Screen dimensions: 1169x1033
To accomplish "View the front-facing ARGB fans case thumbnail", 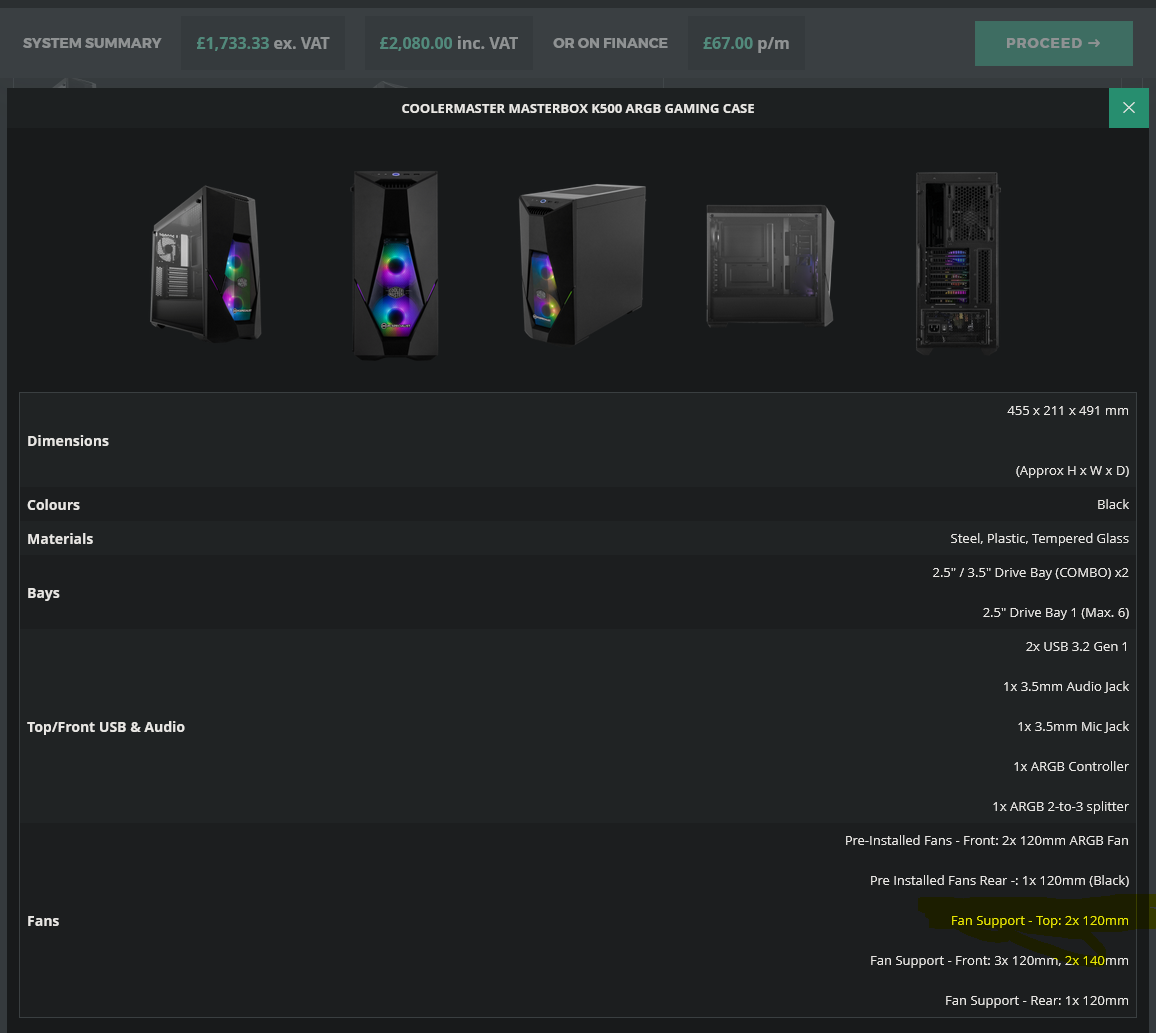I will tap(395, 265).
